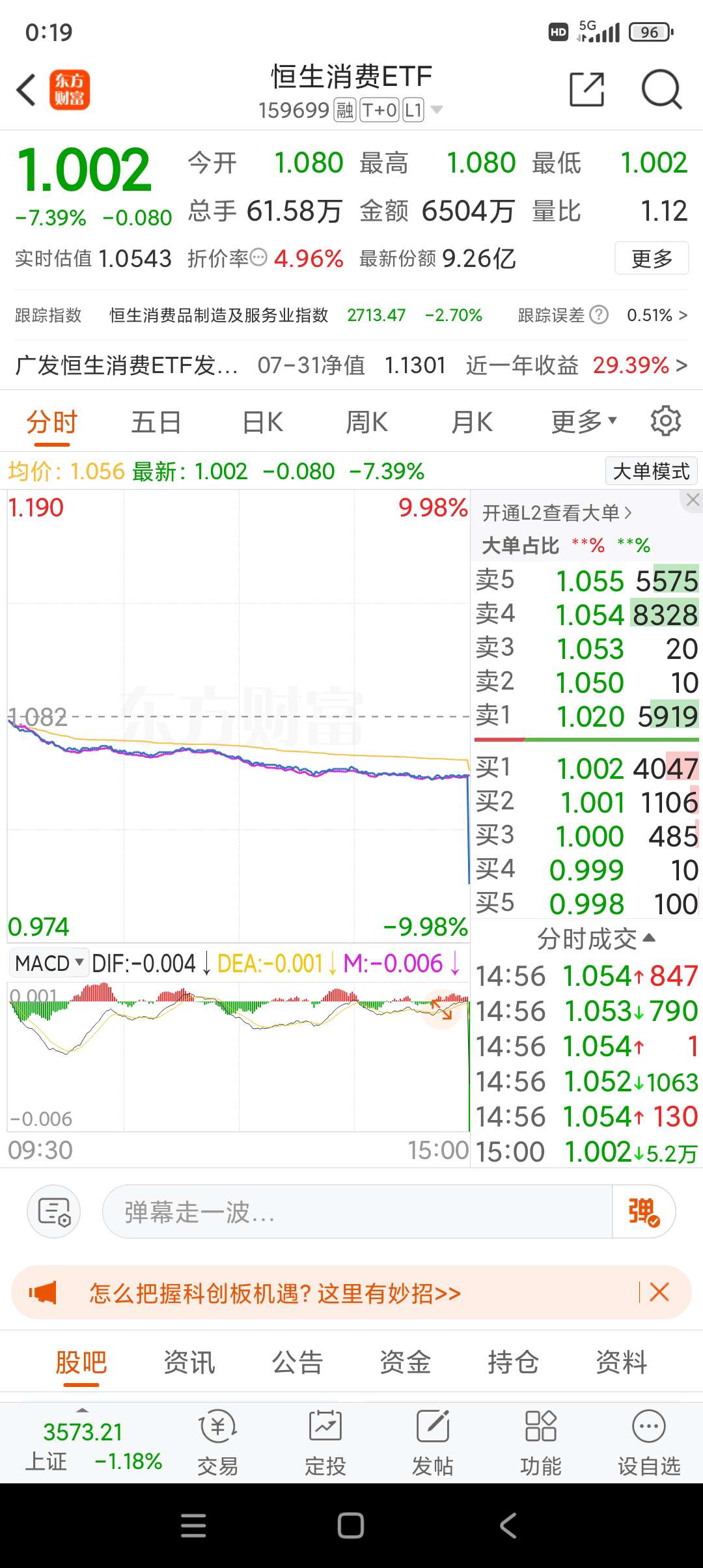Open chart settings gear icon
Image resolution: width=703 pixels, height=1568 pixels.
(666, 421)
